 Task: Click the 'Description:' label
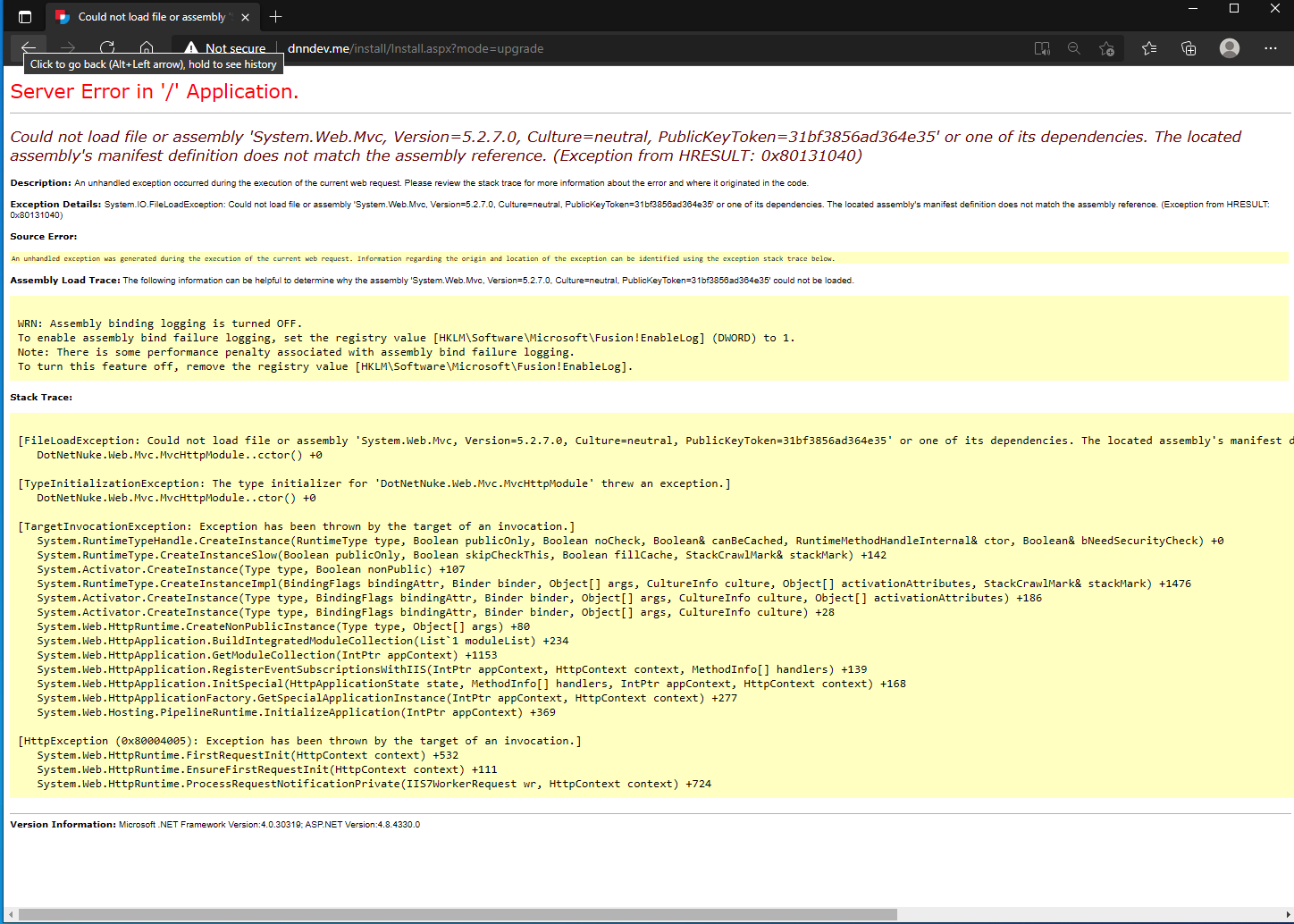[40, 183]
